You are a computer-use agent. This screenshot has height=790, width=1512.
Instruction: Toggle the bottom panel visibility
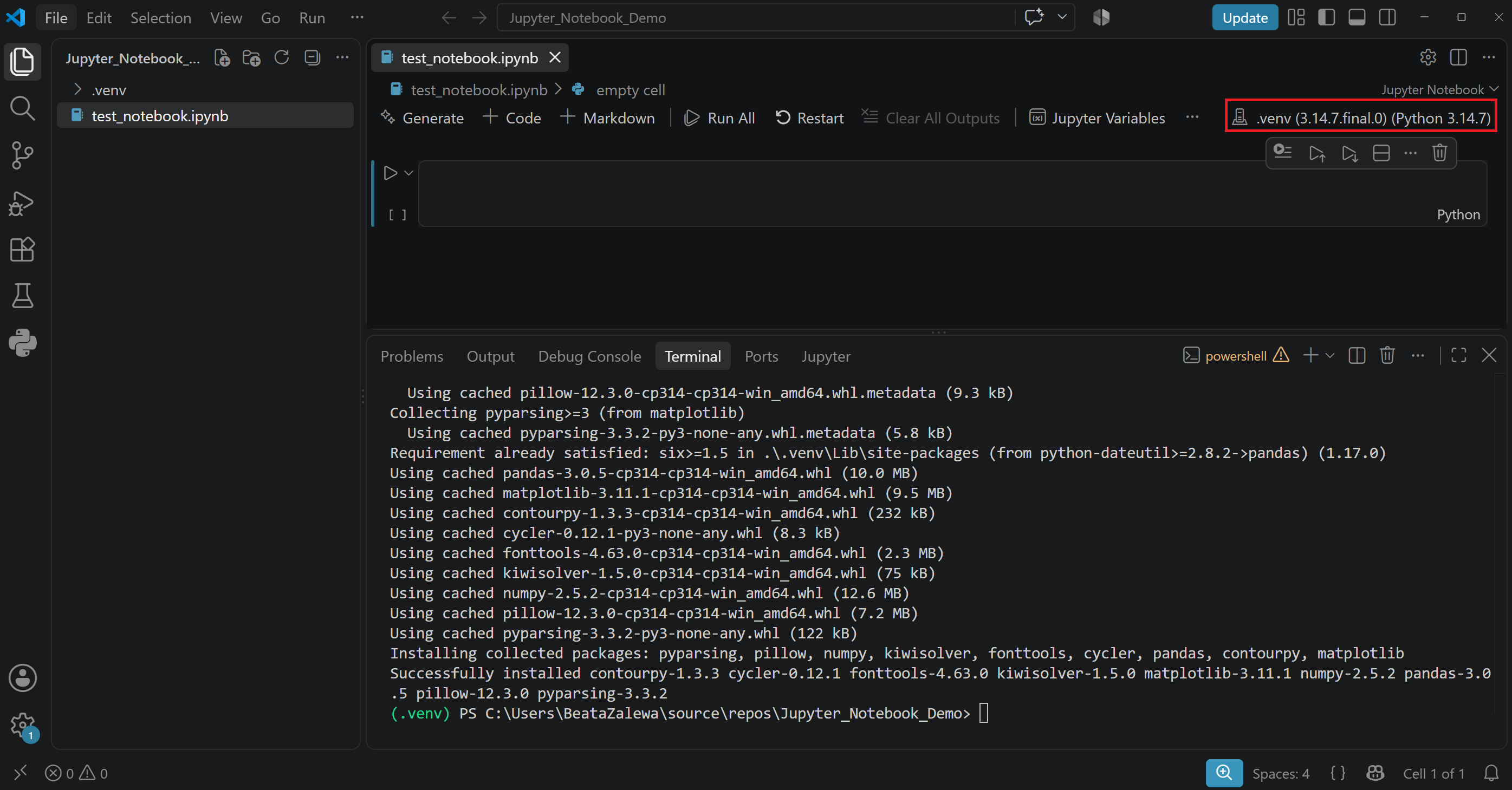click(x=1357, y=17)
